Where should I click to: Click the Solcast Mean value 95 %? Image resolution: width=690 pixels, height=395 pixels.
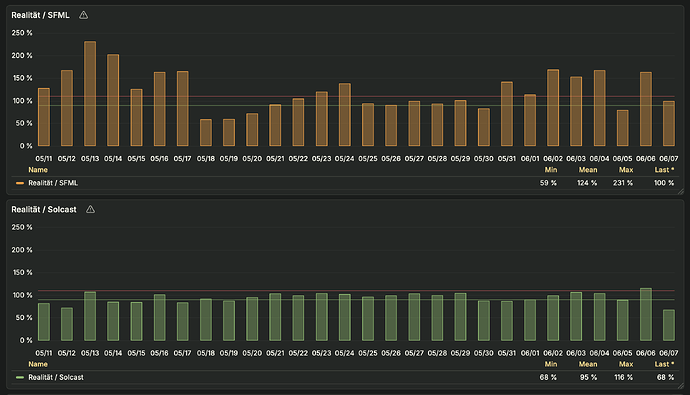(588, 377)
